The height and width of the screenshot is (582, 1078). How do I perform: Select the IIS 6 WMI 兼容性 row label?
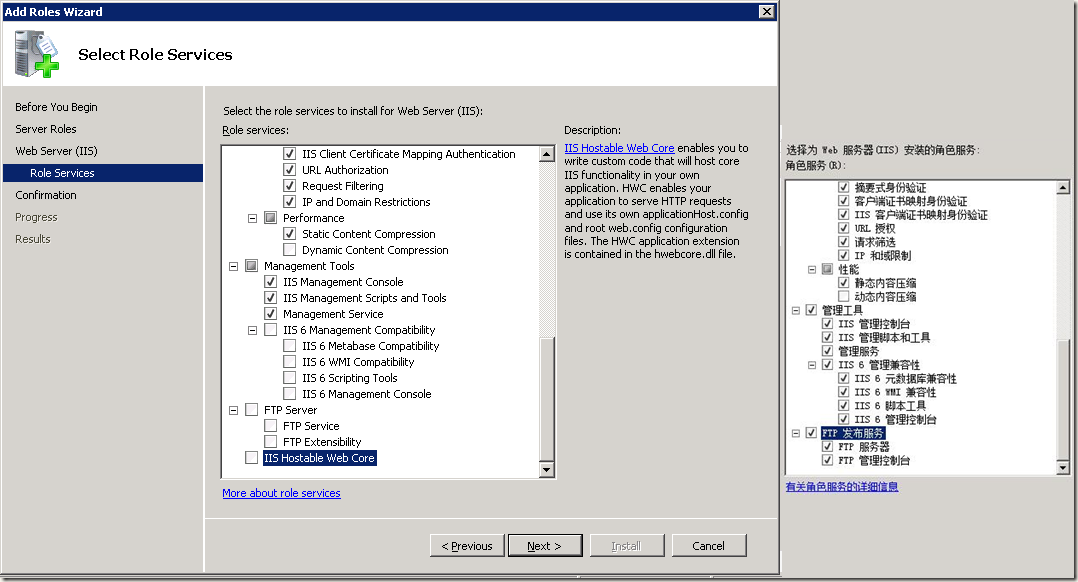coord(895,392)
